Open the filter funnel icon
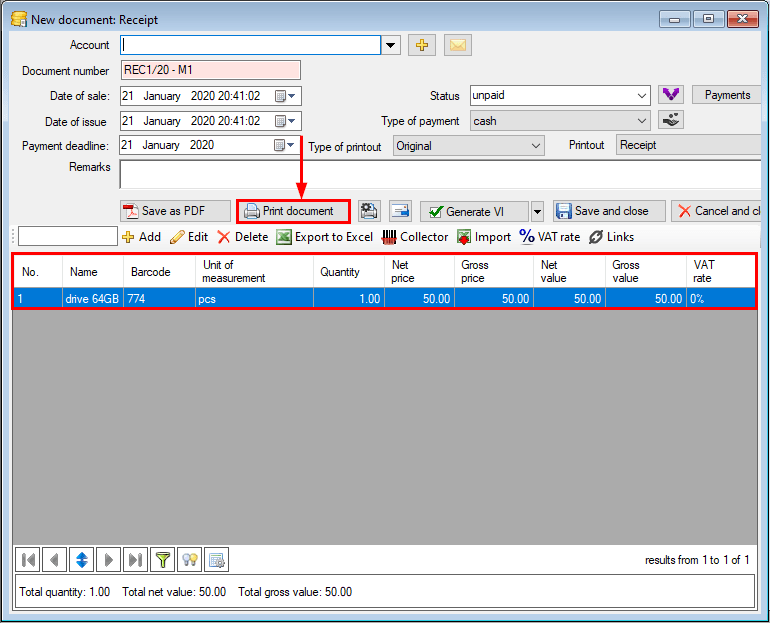The width and height of the screenshot is (770, 623). coord(163,560)
